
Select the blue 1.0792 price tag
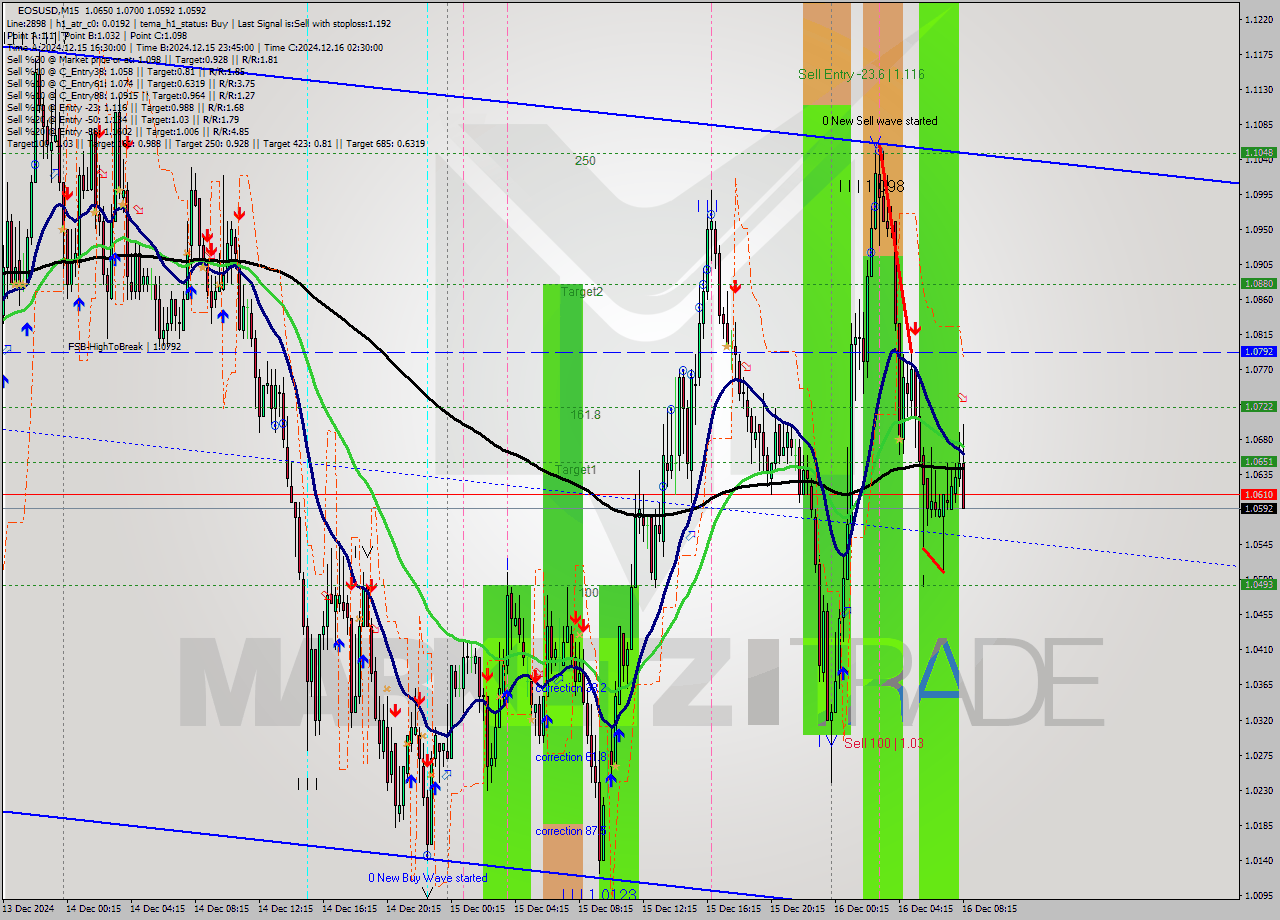click(1258, 352)
